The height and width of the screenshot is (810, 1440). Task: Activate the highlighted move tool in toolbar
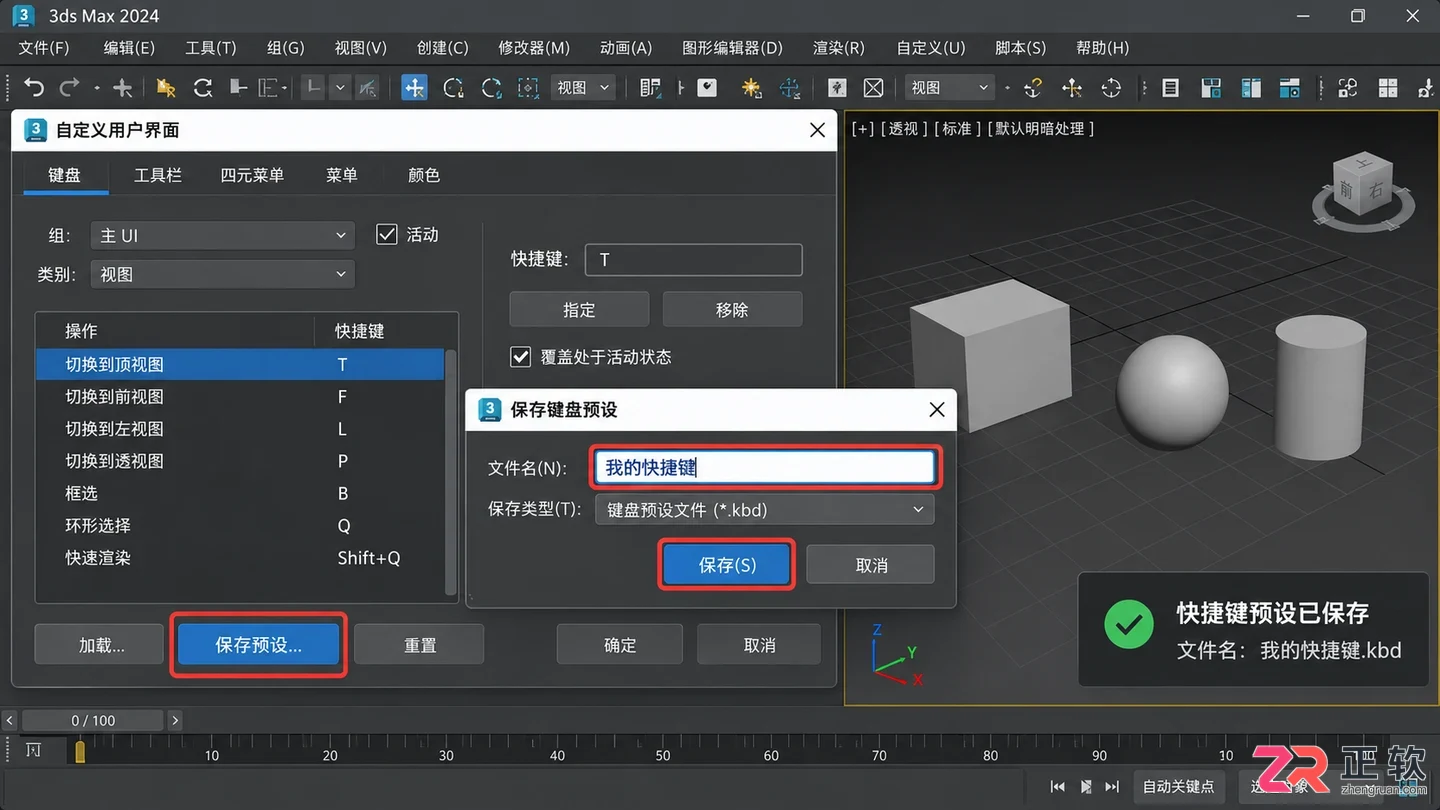(414, 88)
